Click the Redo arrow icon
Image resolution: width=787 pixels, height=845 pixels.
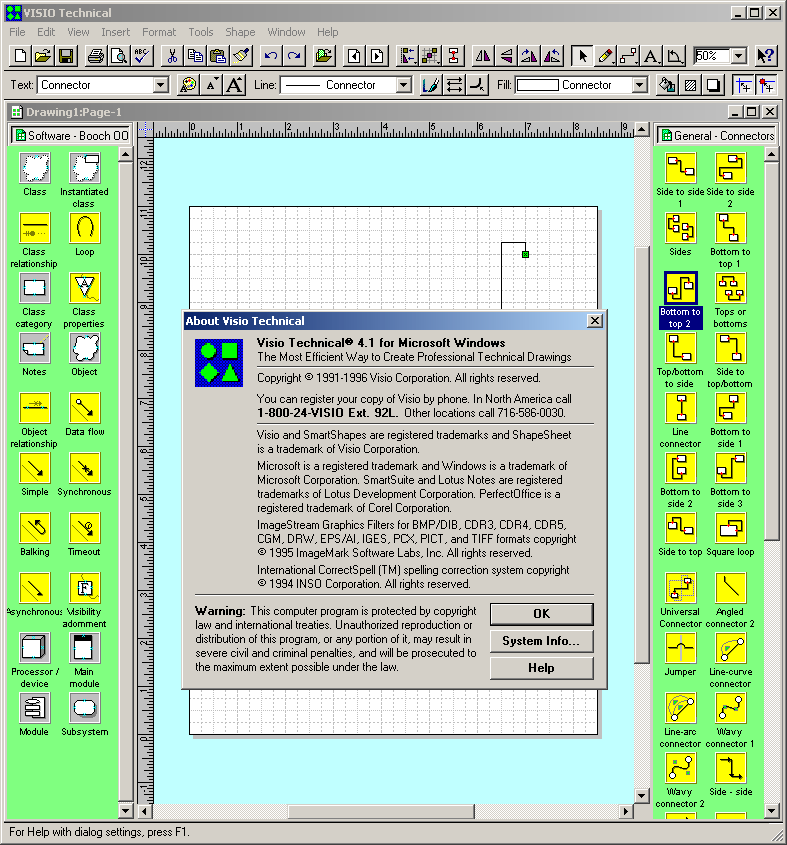point(294,56)
